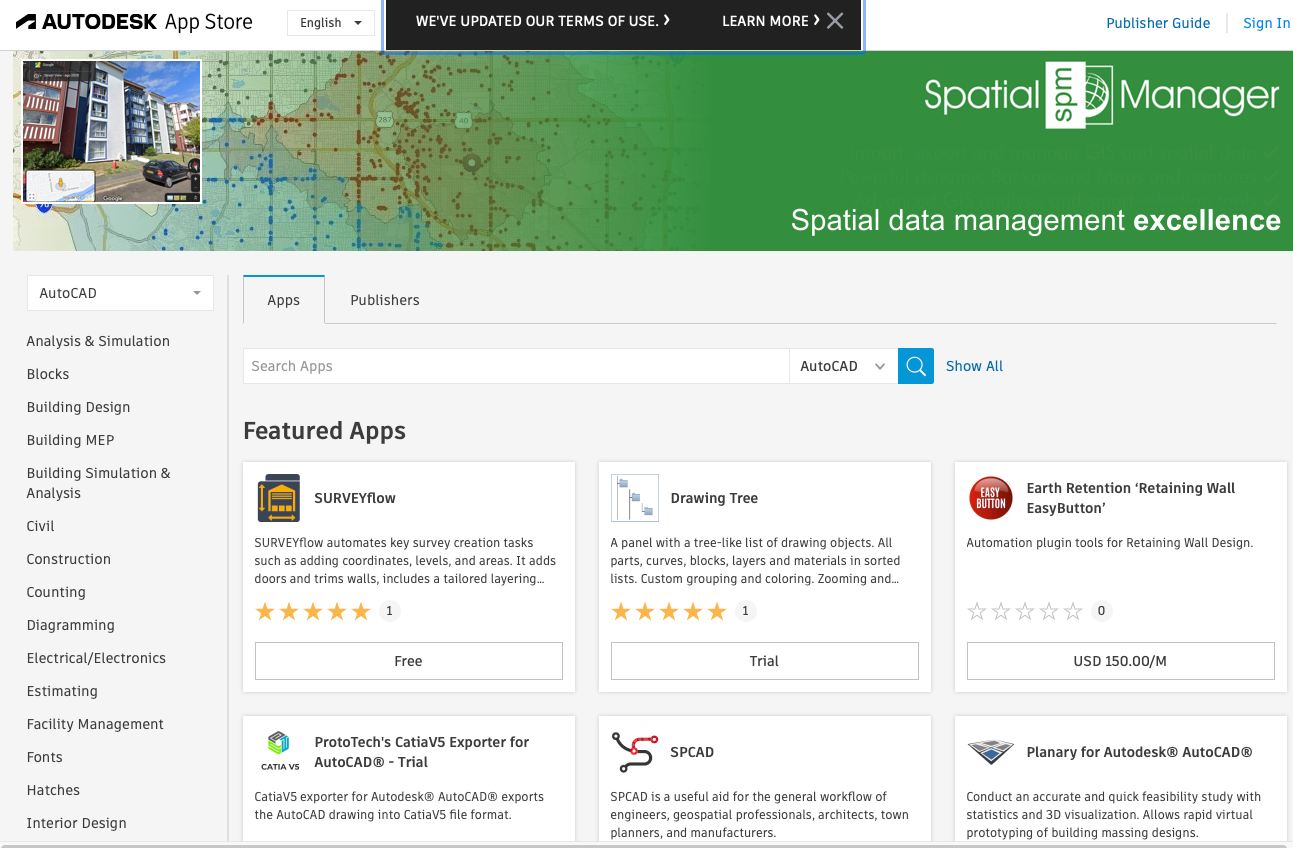Viewport: 1293px width, 848px height.
Task: Select the Fonts category
Action: (x=45, y=757)
